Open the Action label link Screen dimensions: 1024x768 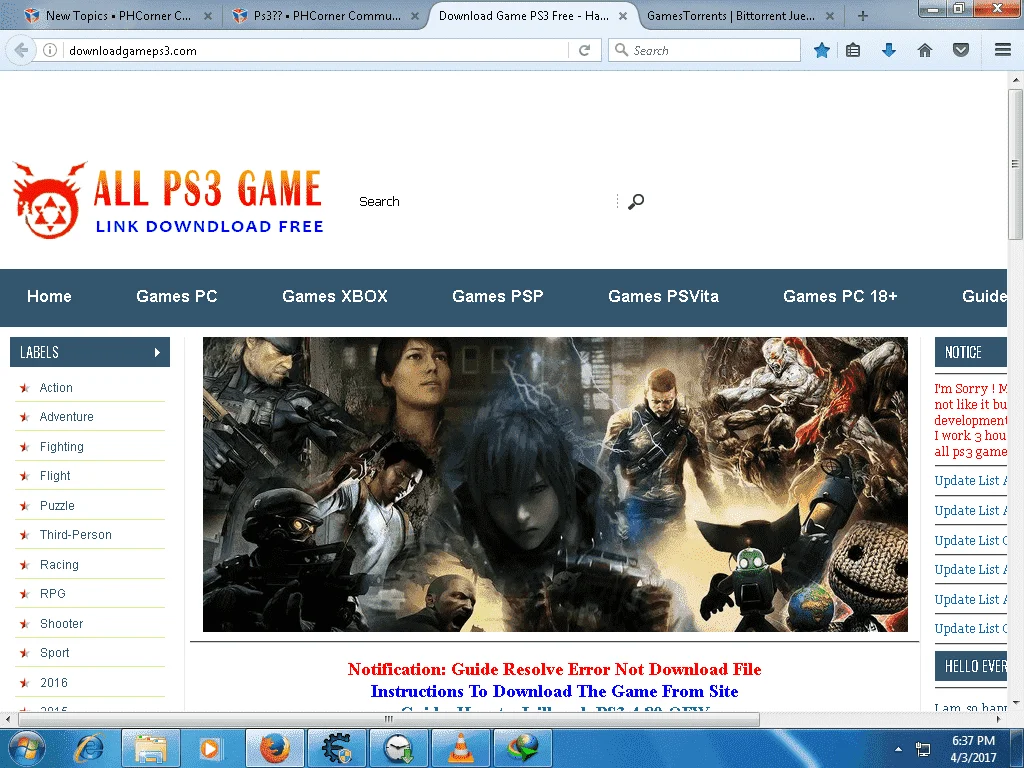click(56, 388)
